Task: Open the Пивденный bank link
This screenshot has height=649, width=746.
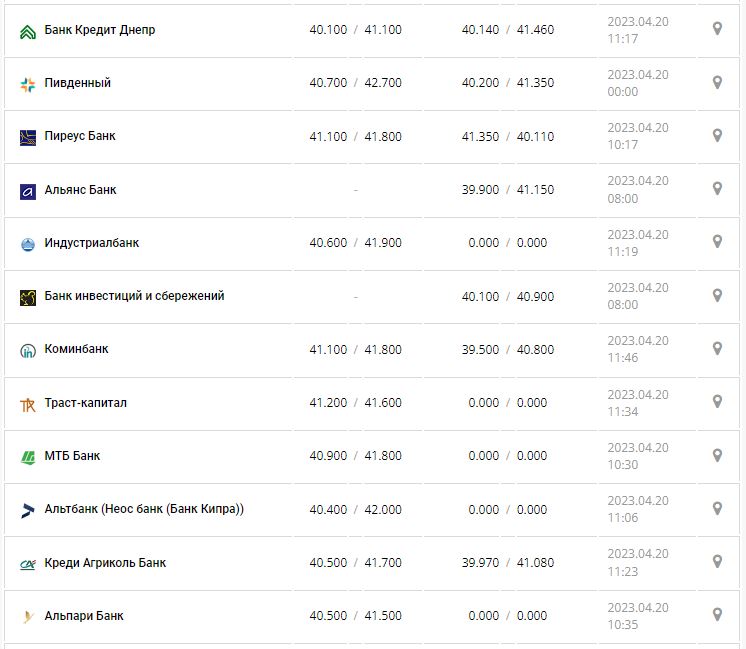Action: 78,83
